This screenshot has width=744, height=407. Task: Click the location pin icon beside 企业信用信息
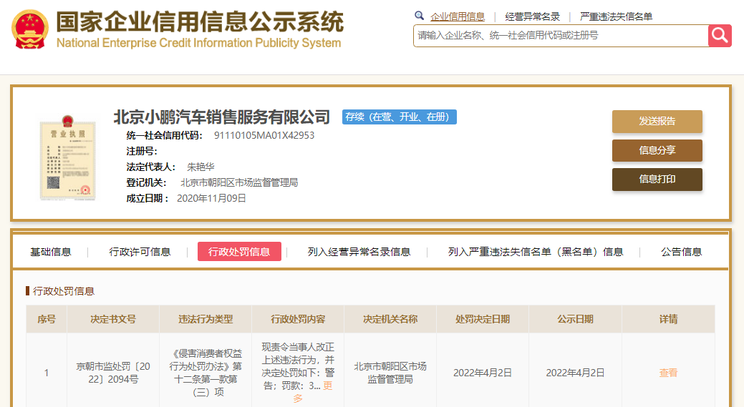point(420,17)
